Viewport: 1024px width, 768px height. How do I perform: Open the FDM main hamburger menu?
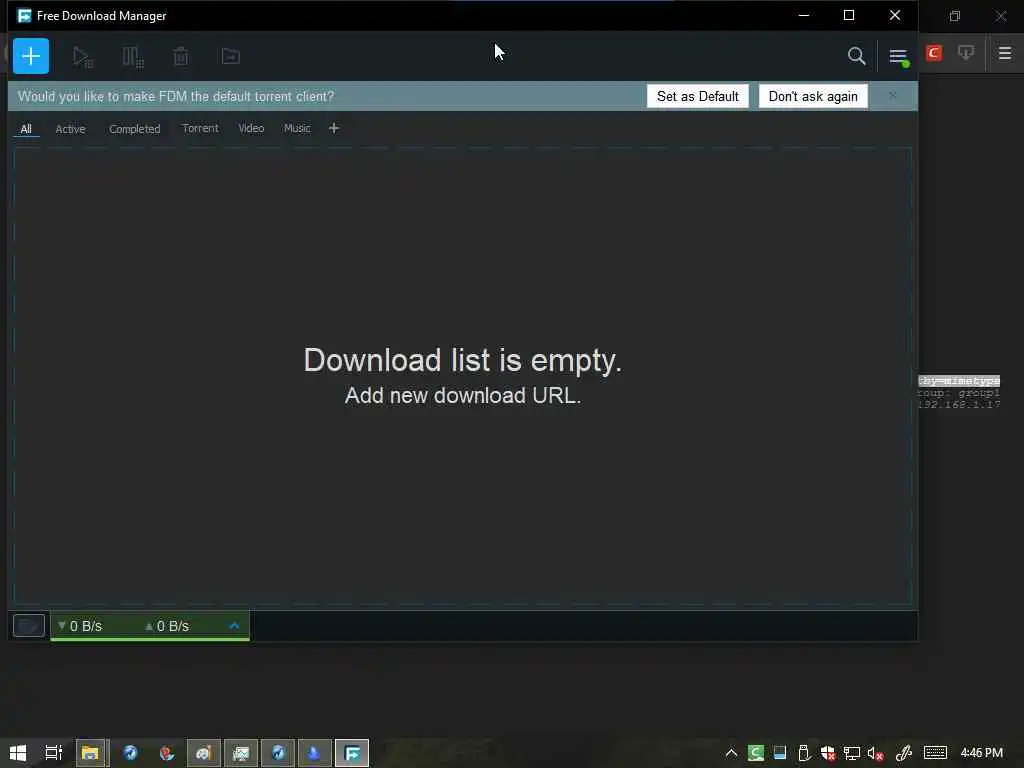(x=899, y=57)
